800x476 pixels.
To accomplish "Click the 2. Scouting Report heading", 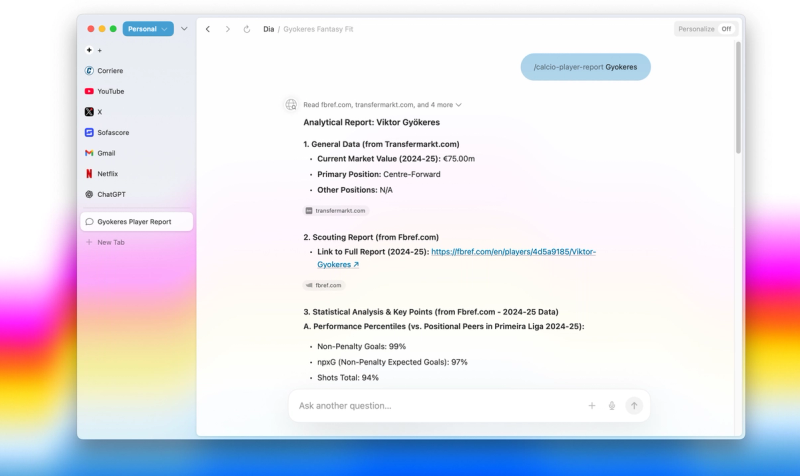I will (x=371, y=237).
